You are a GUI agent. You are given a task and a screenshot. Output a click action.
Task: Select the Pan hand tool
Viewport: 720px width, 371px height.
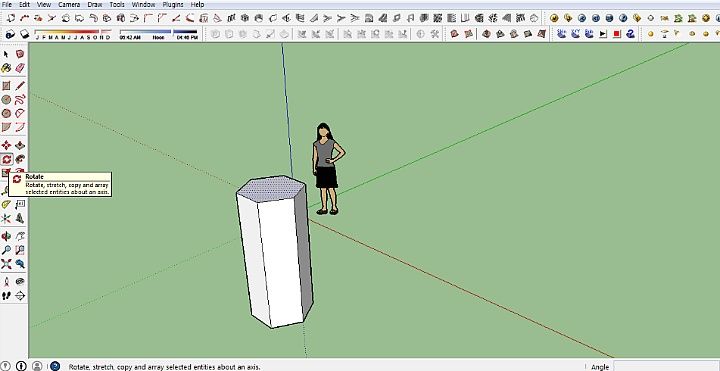[20, 236]
